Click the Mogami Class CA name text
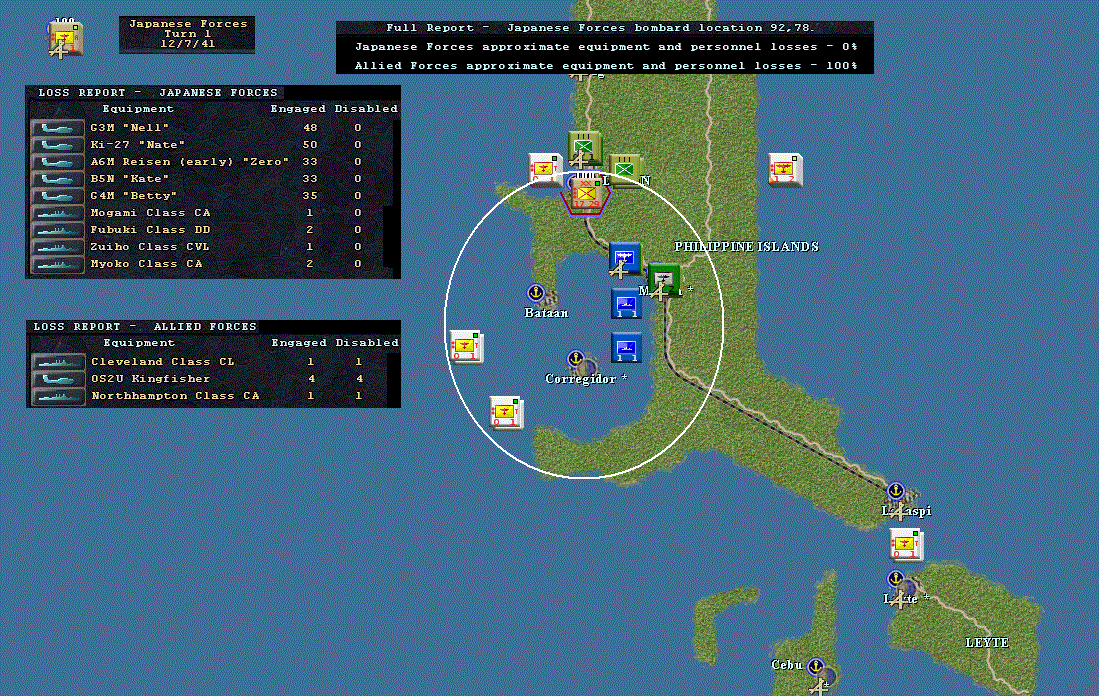1099x696 pixels. point(150,212)
